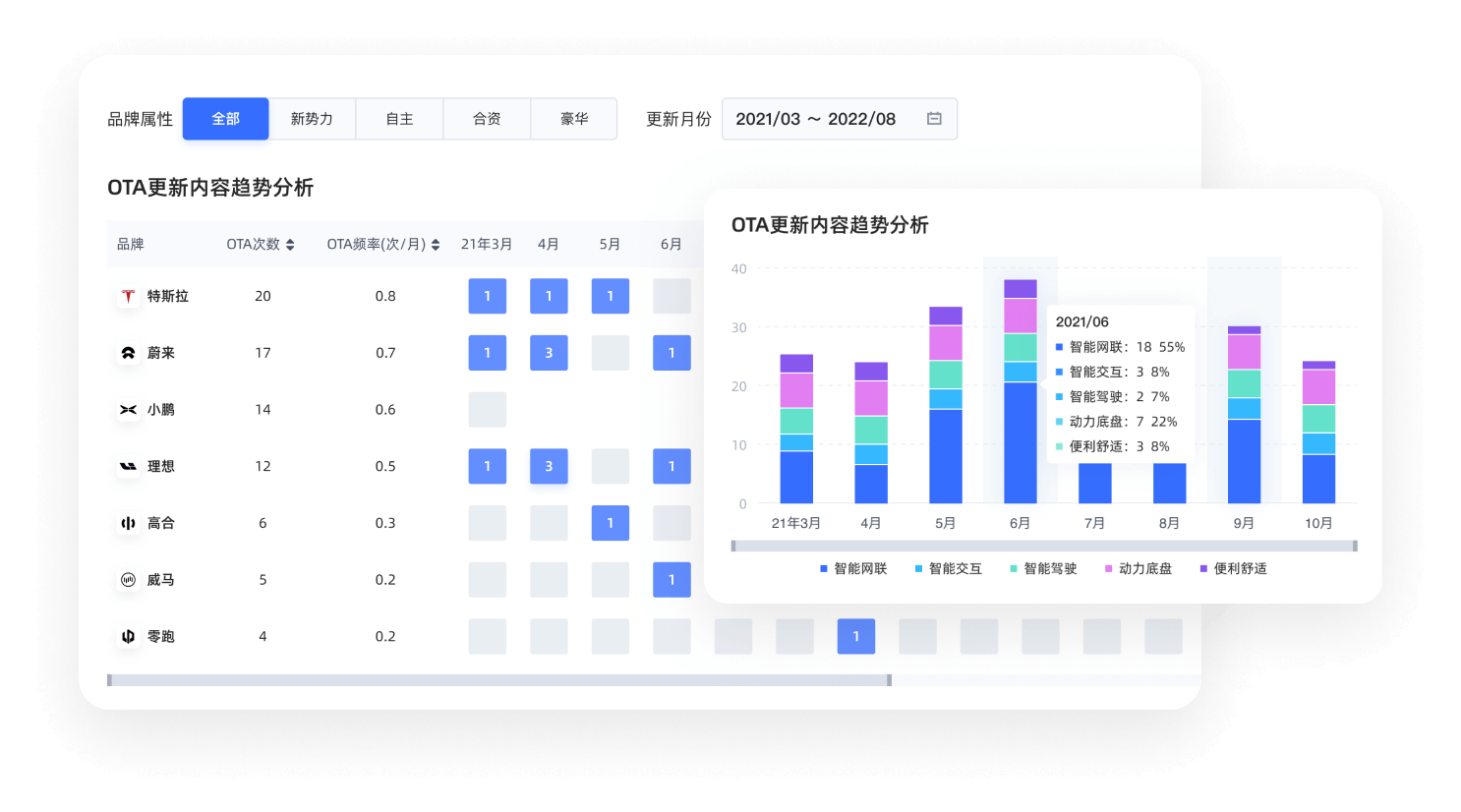This screenshot has width=1461, height=812.
Task: Select the 自主 brand filter
Action: point(399,118)
